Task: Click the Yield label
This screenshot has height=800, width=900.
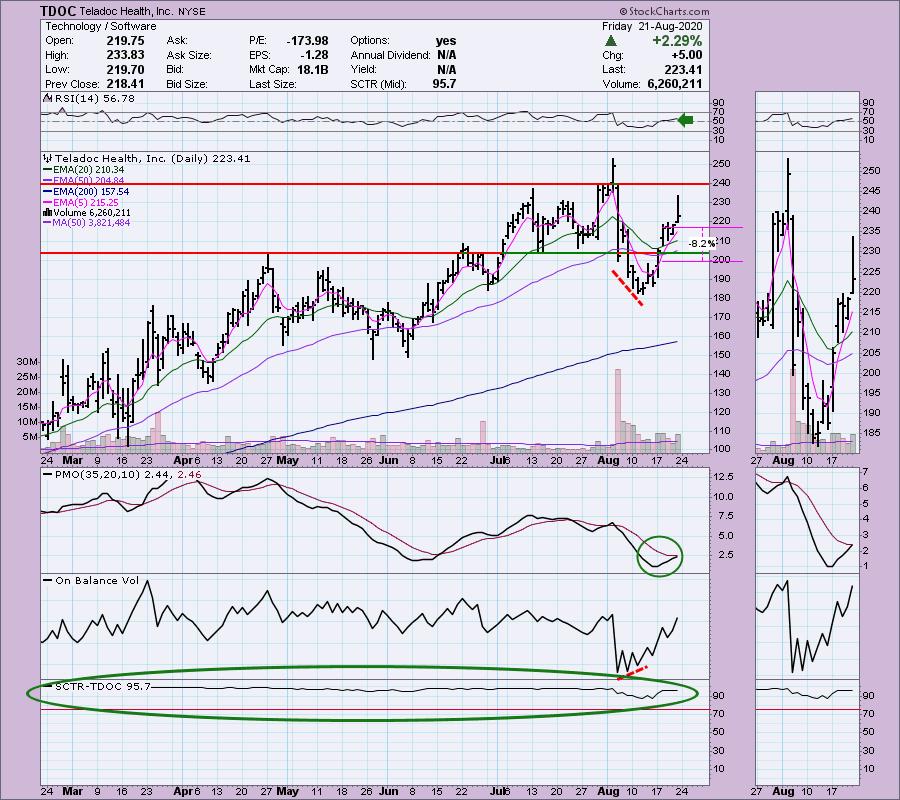Action: tap(363, 69)
